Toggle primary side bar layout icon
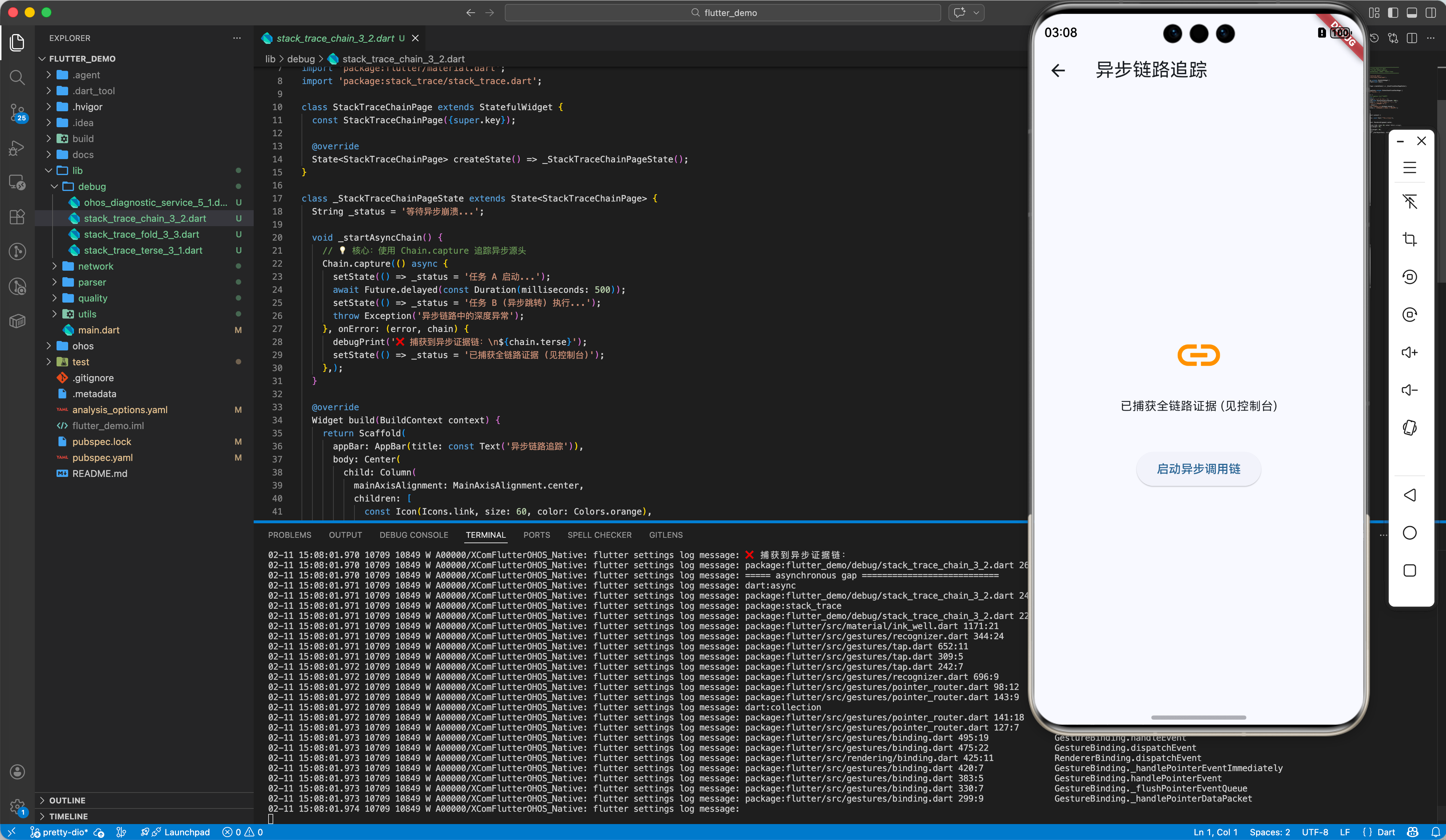This screenshot has height=840, width=1446. [1393, 13]
